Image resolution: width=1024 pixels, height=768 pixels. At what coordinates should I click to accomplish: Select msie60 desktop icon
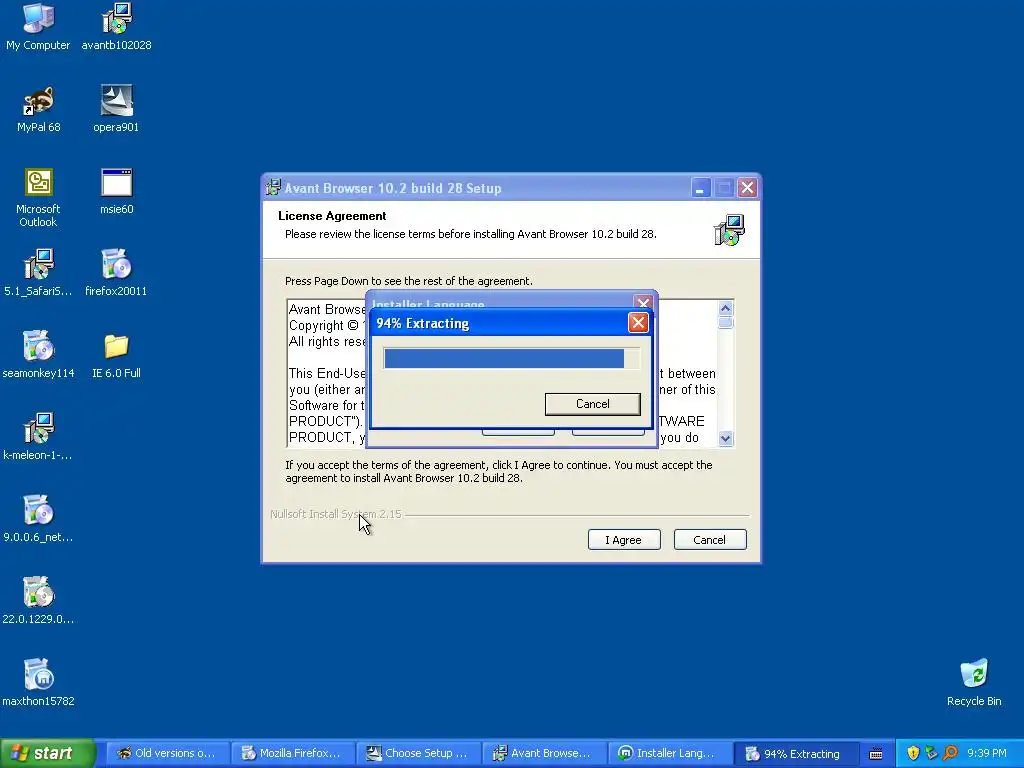(116, 191)
